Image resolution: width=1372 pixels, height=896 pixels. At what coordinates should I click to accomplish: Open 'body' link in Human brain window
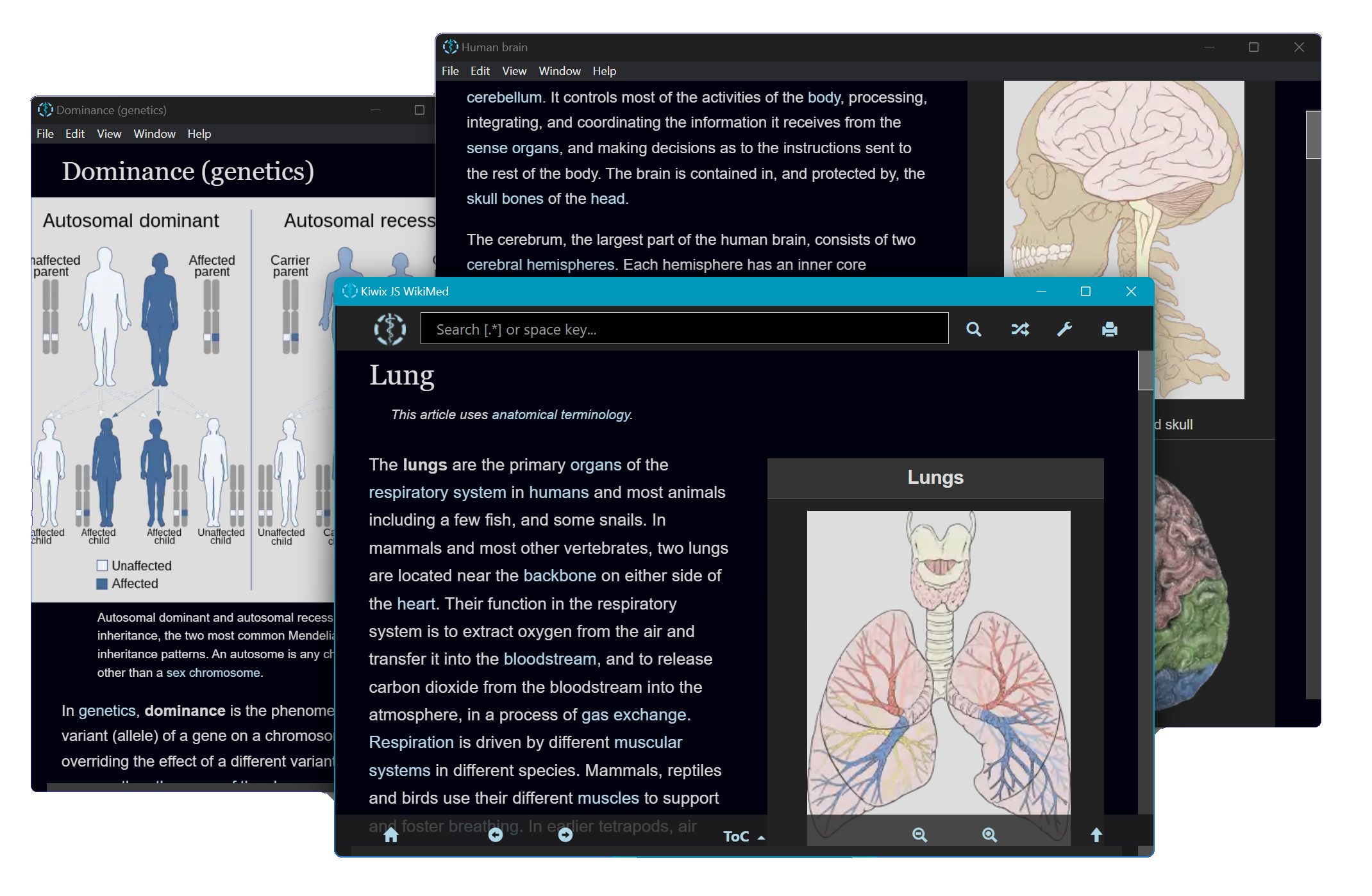(824, 97)
